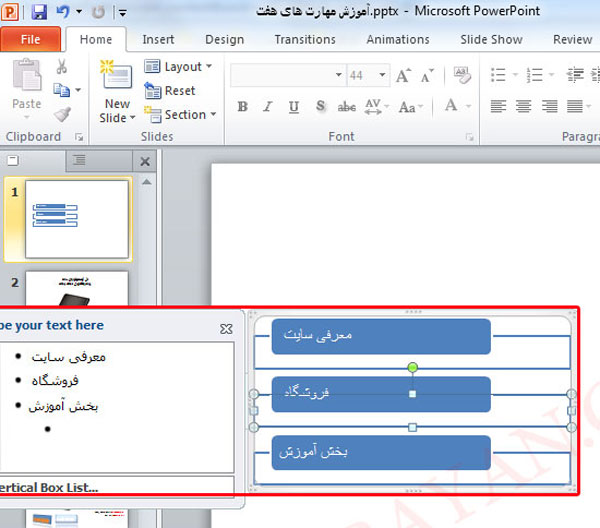Open the Animations ribbon tab
The width and height of the screenshot is (600, 528).
click(397, 40)
